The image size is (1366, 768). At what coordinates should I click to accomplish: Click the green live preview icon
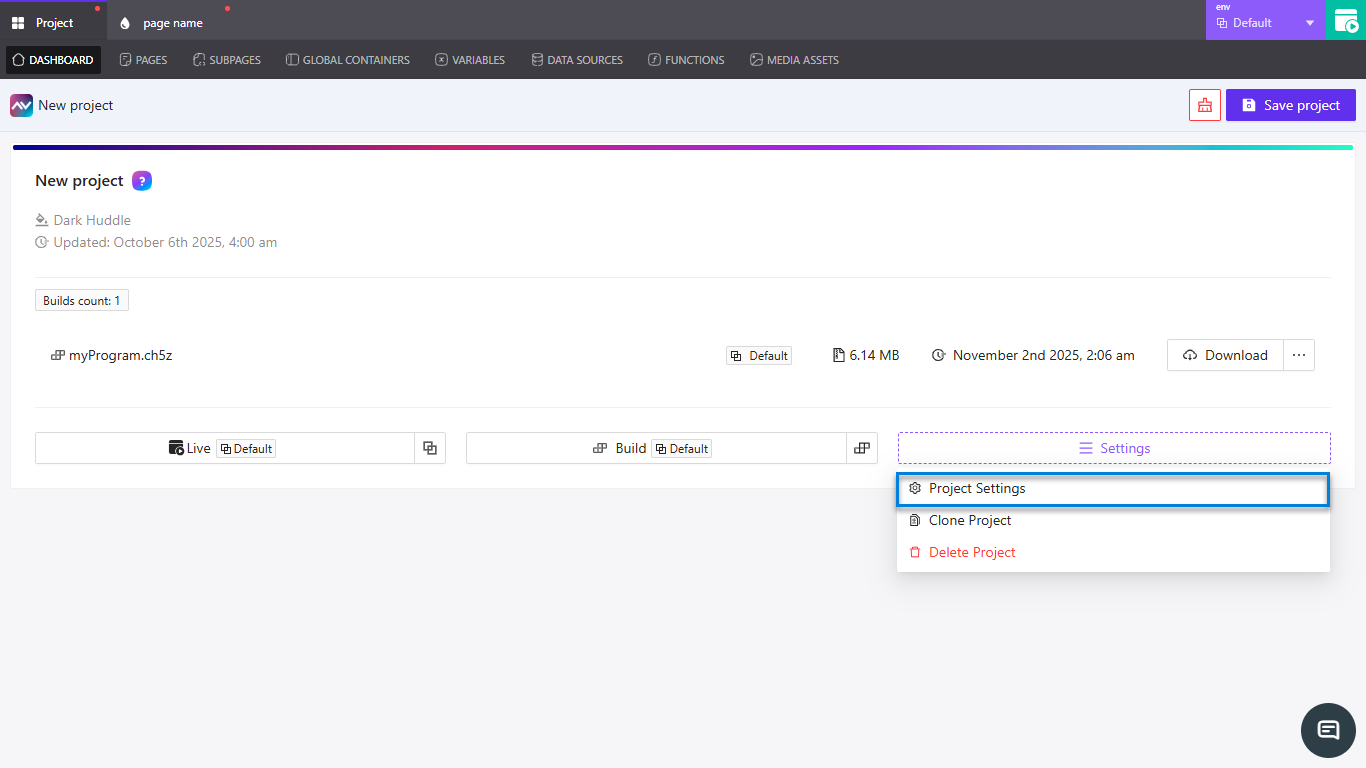[x=1345, y=21]
